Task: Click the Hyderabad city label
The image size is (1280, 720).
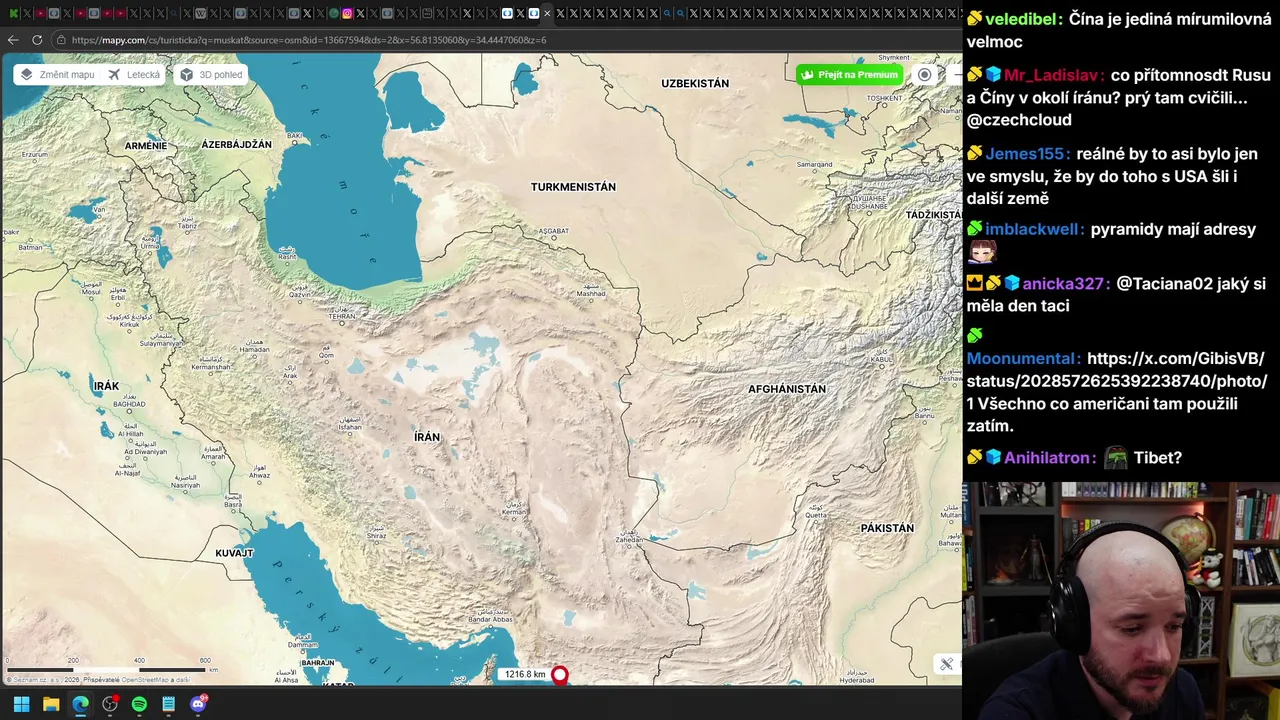Action: point(857,680)
